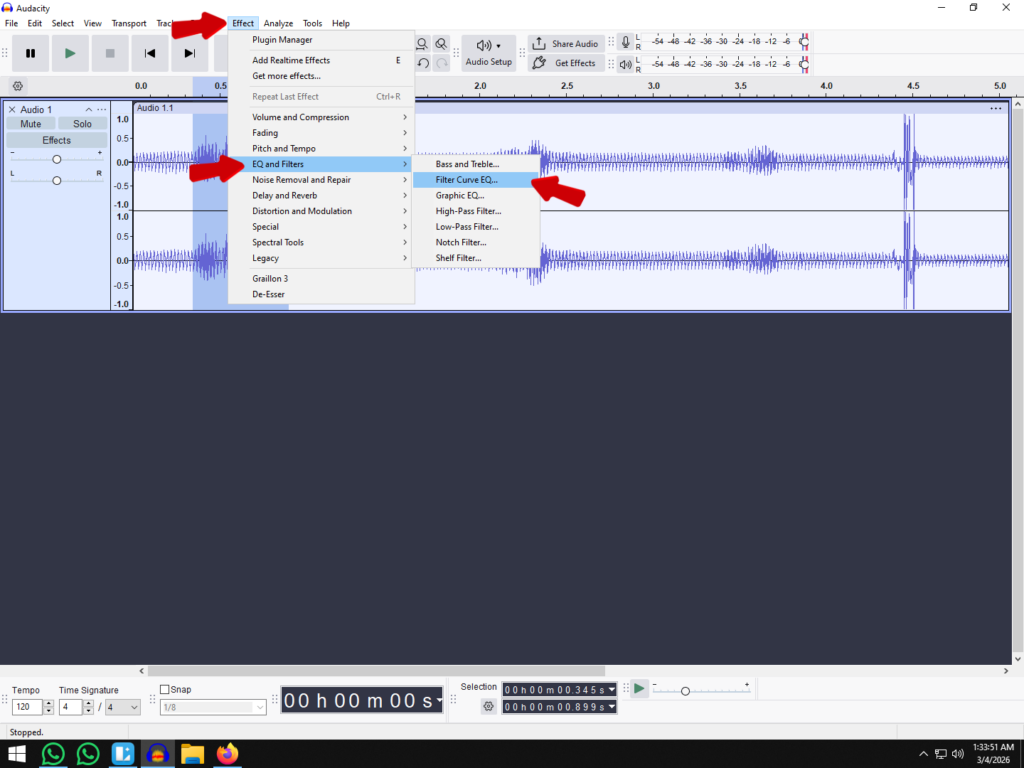
Task: Click the Skip to Start button
Action: pyautogui.click(x=150, y=53)
